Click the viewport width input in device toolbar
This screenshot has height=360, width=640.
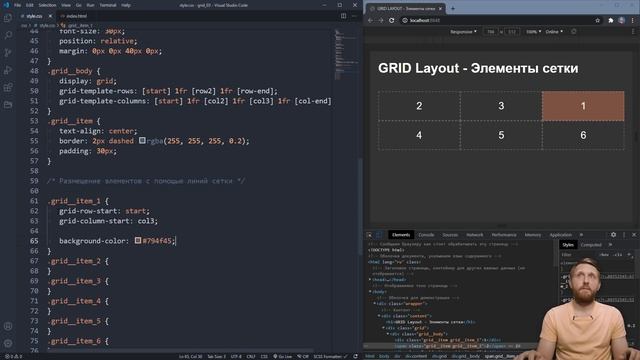point(491,31)
